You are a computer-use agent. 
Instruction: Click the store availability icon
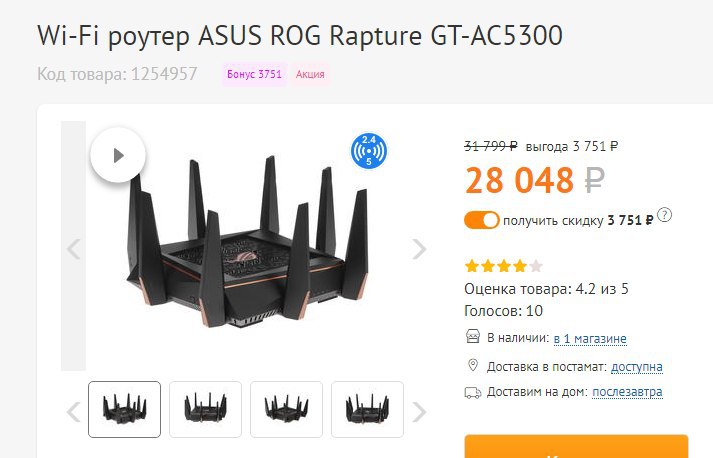(473, 337)
